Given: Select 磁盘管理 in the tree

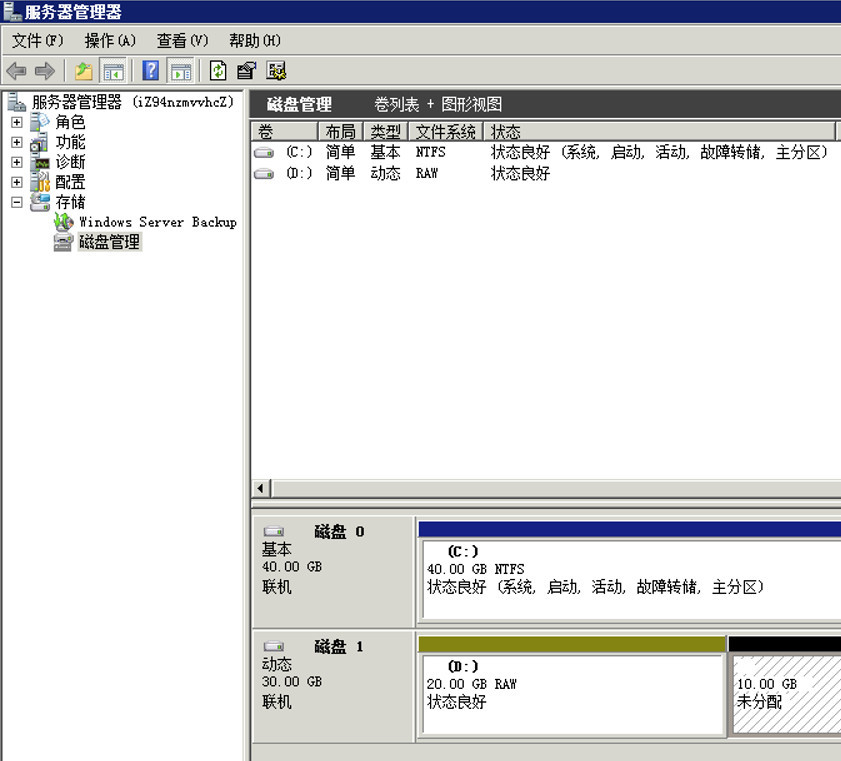Looking at the screenshot, I should (x=109, y=242).
